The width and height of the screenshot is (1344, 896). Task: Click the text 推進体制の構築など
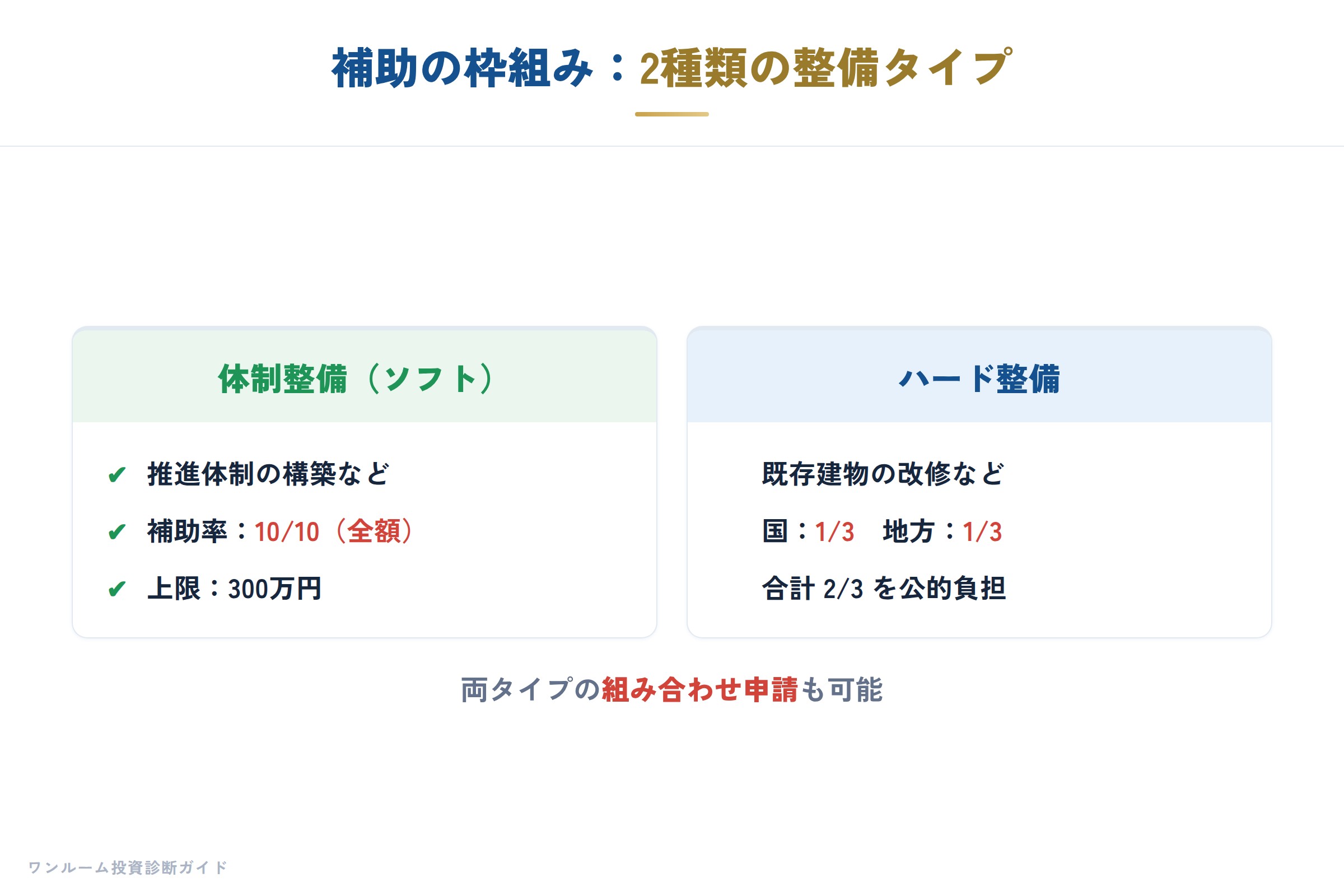coord(269,474)
